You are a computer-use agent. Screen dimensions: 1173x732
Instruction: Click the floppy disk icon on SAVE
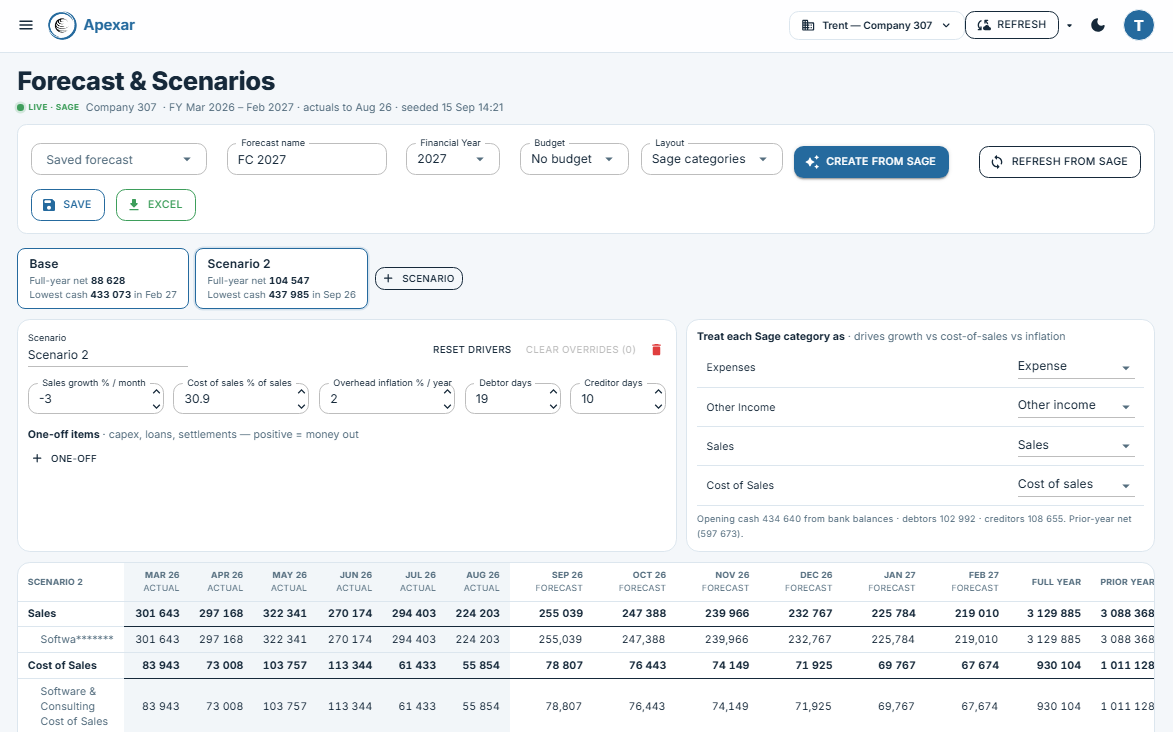click(x=49, y=205)
